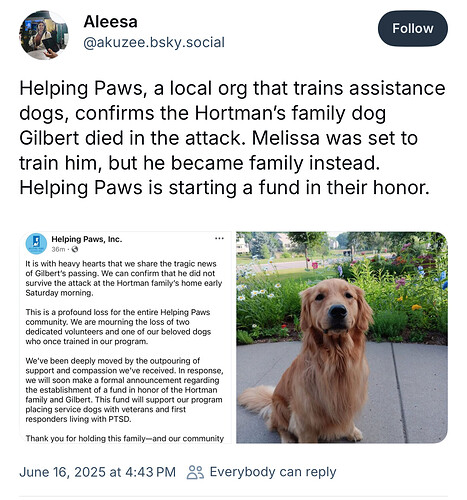Click the Helping Paws, Inc. page name
This screenshot has width=467, height=500.
pos(87,239)
